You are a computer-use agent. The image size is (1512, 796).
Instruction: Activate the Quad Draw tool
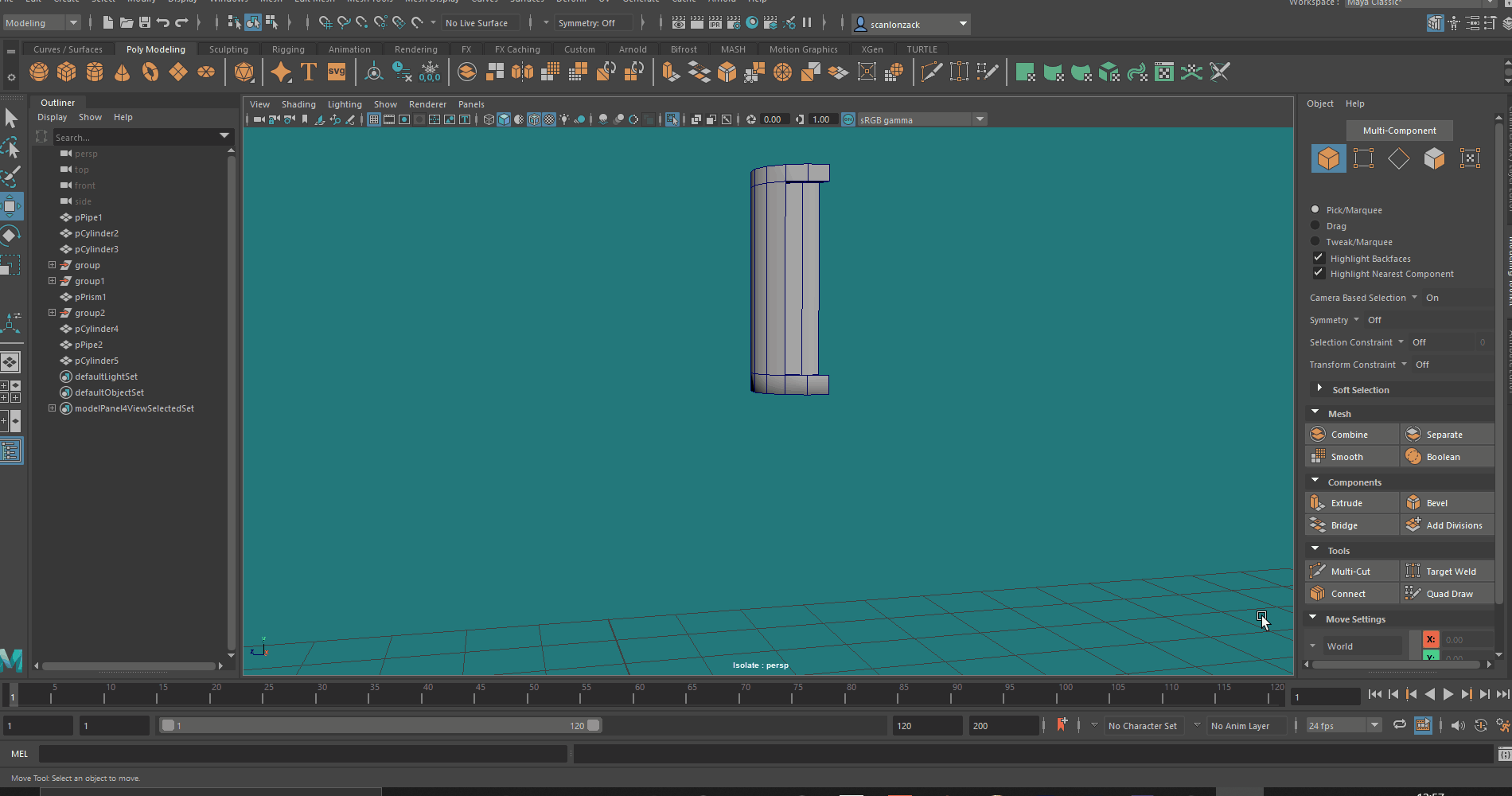pyautogui.click(x=1448, y=594)
